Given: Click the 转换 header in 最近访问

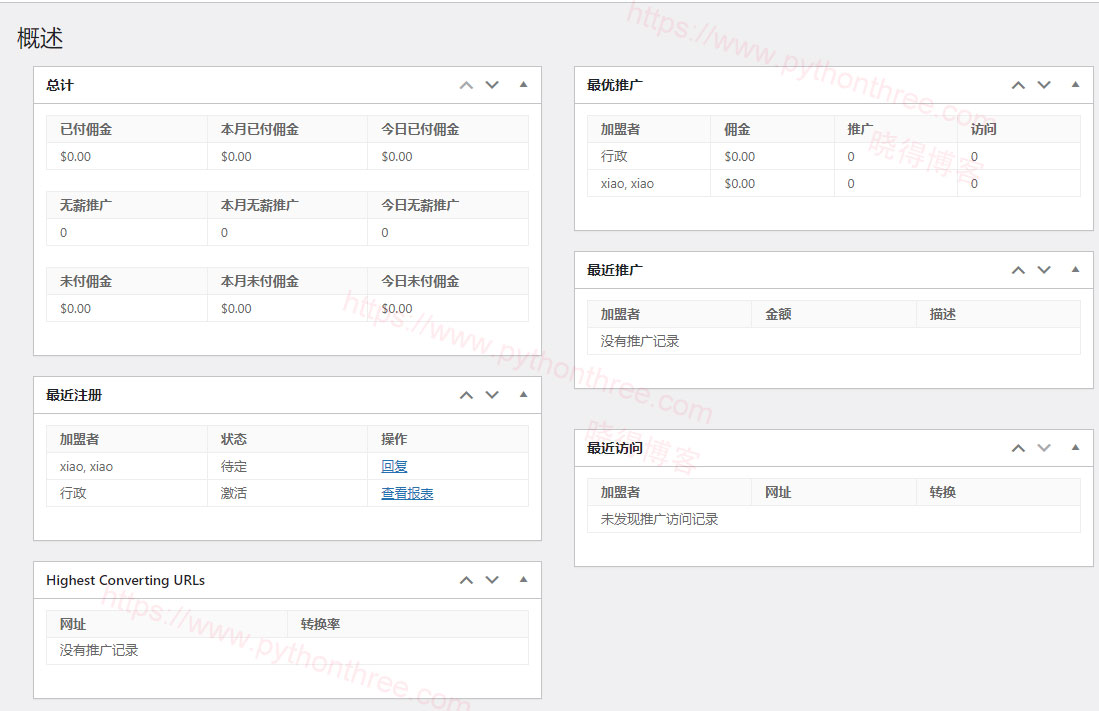Looking at the screenshot, I should pos(943,492).
